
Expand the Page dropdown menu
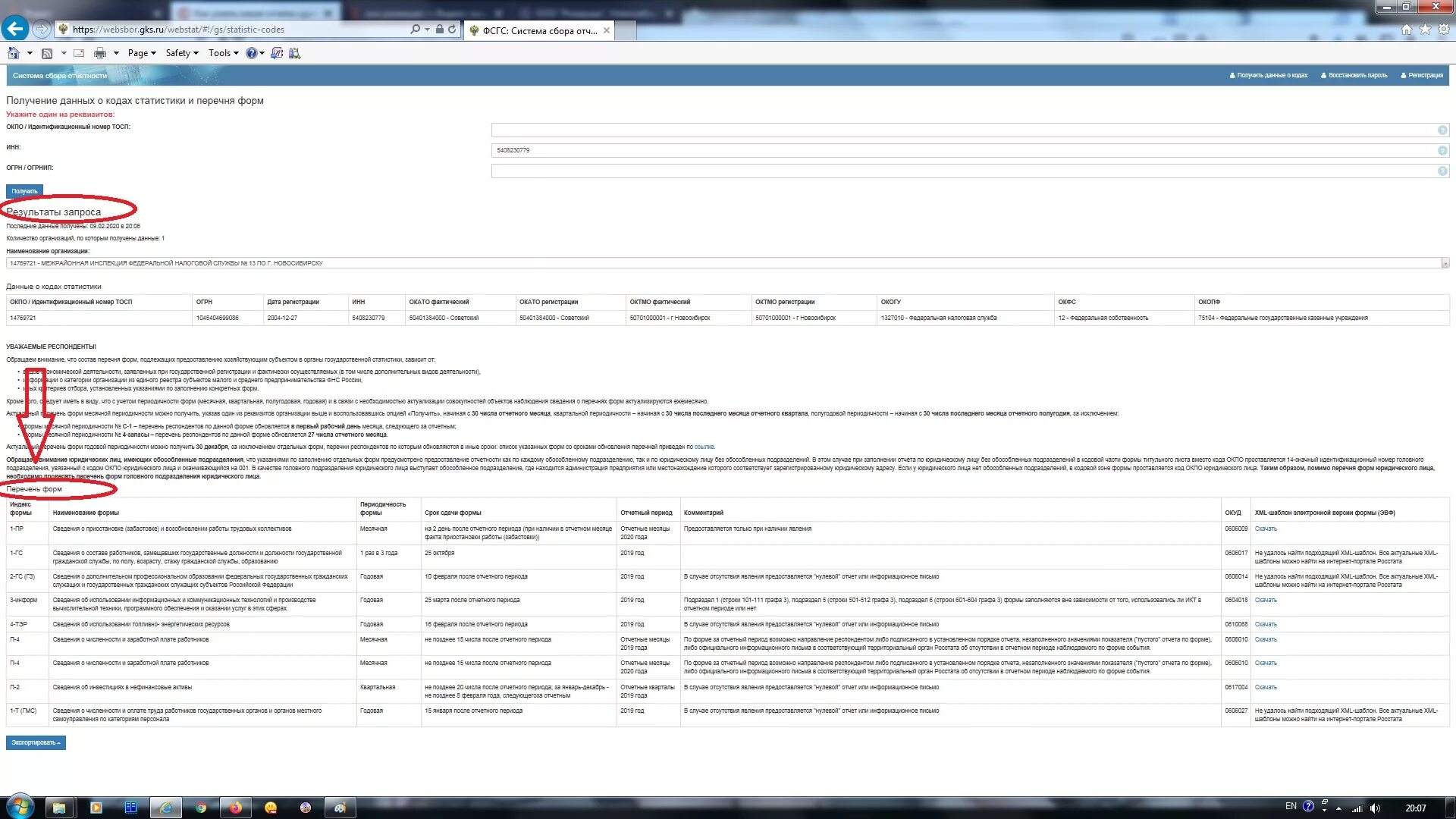[141, 53]
